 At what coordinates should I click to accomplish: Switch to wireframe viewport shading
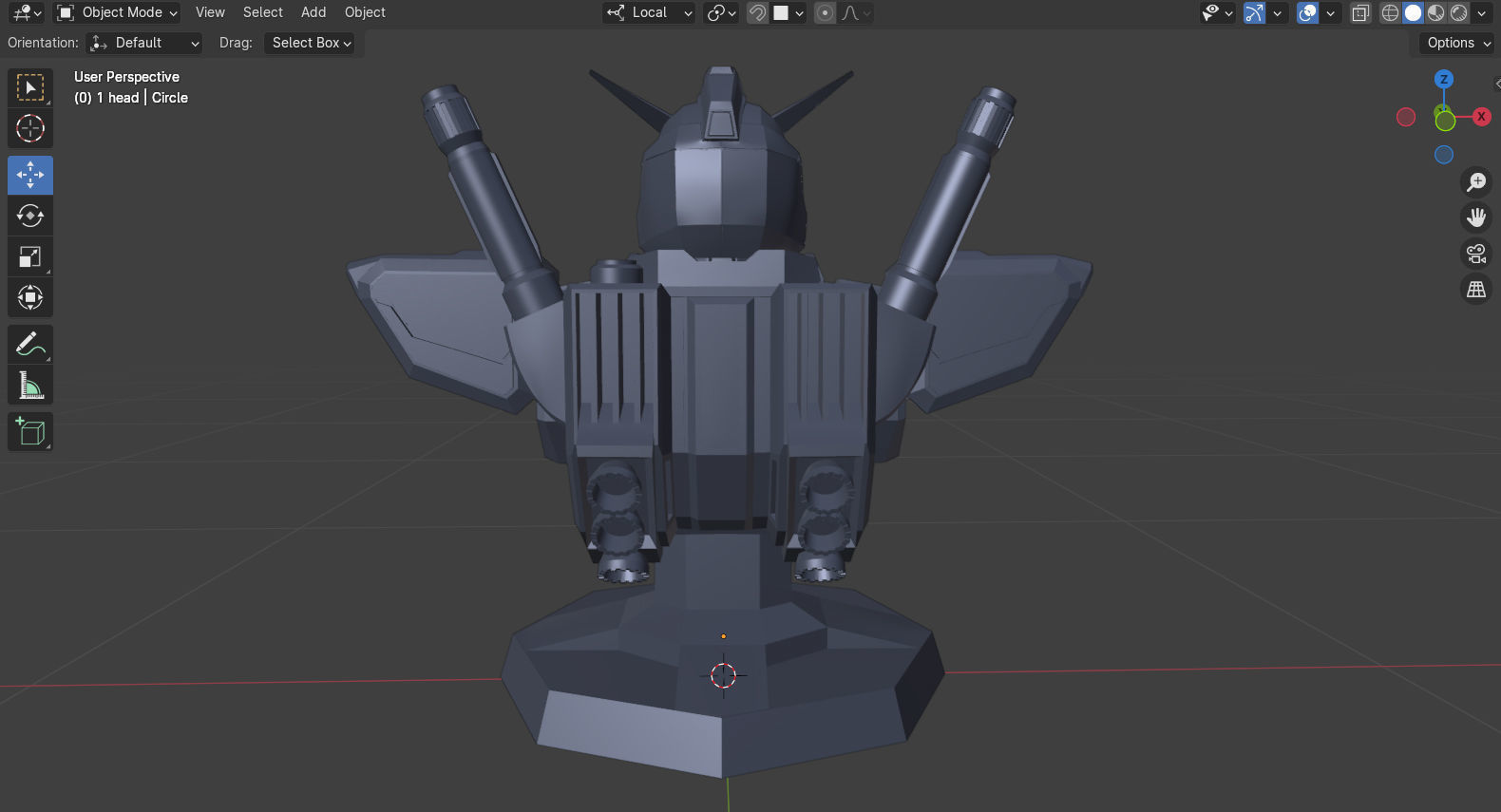[x=1390, y=12]
